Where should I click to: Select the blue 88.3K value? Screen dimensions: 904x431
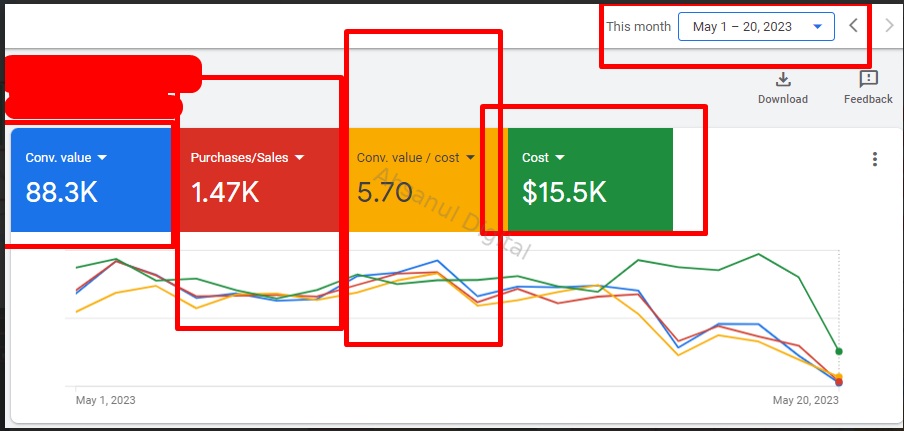coord(62,192)
